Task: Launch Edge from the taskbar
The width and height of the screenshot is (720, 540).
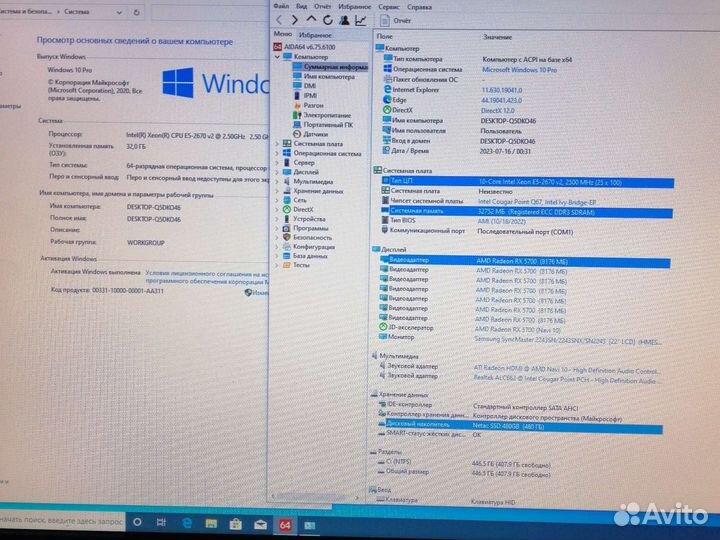Action: pos(186,523)
